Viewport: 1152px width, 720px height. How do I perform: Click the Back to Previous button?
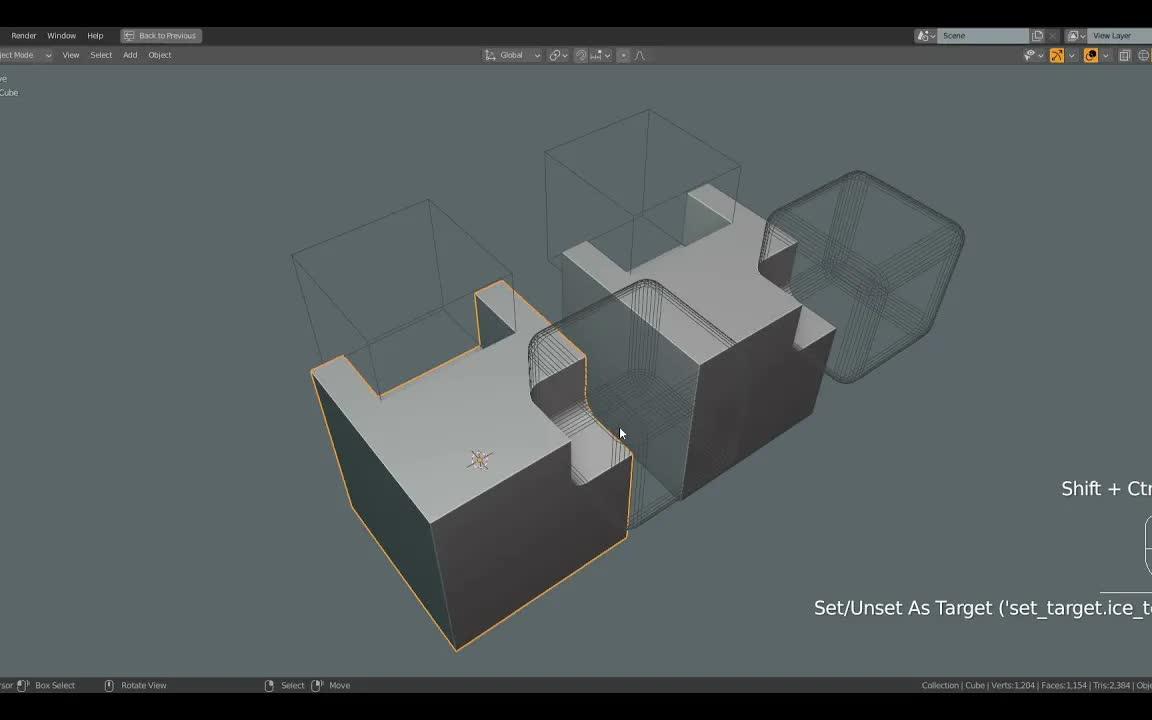click(x=161, y=35)
